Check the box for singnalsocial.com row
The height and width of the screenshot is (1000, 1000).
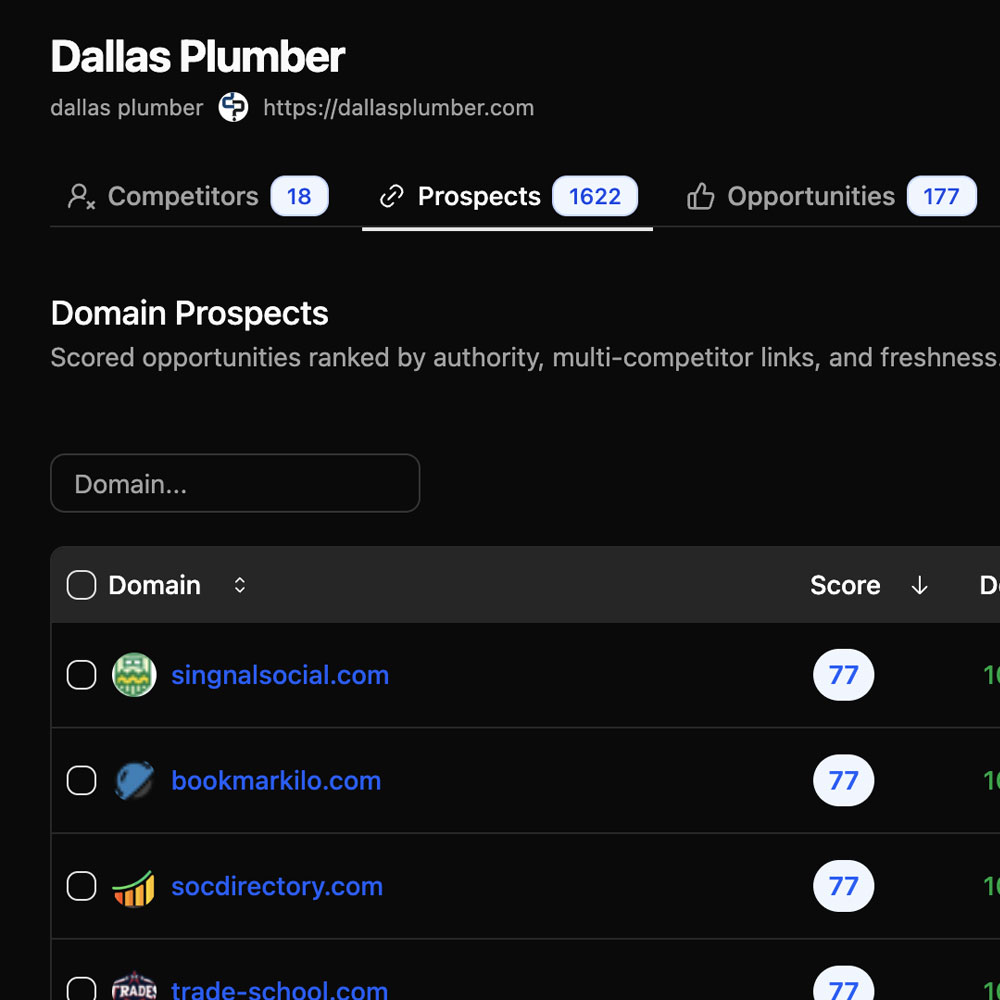point(81,675)
